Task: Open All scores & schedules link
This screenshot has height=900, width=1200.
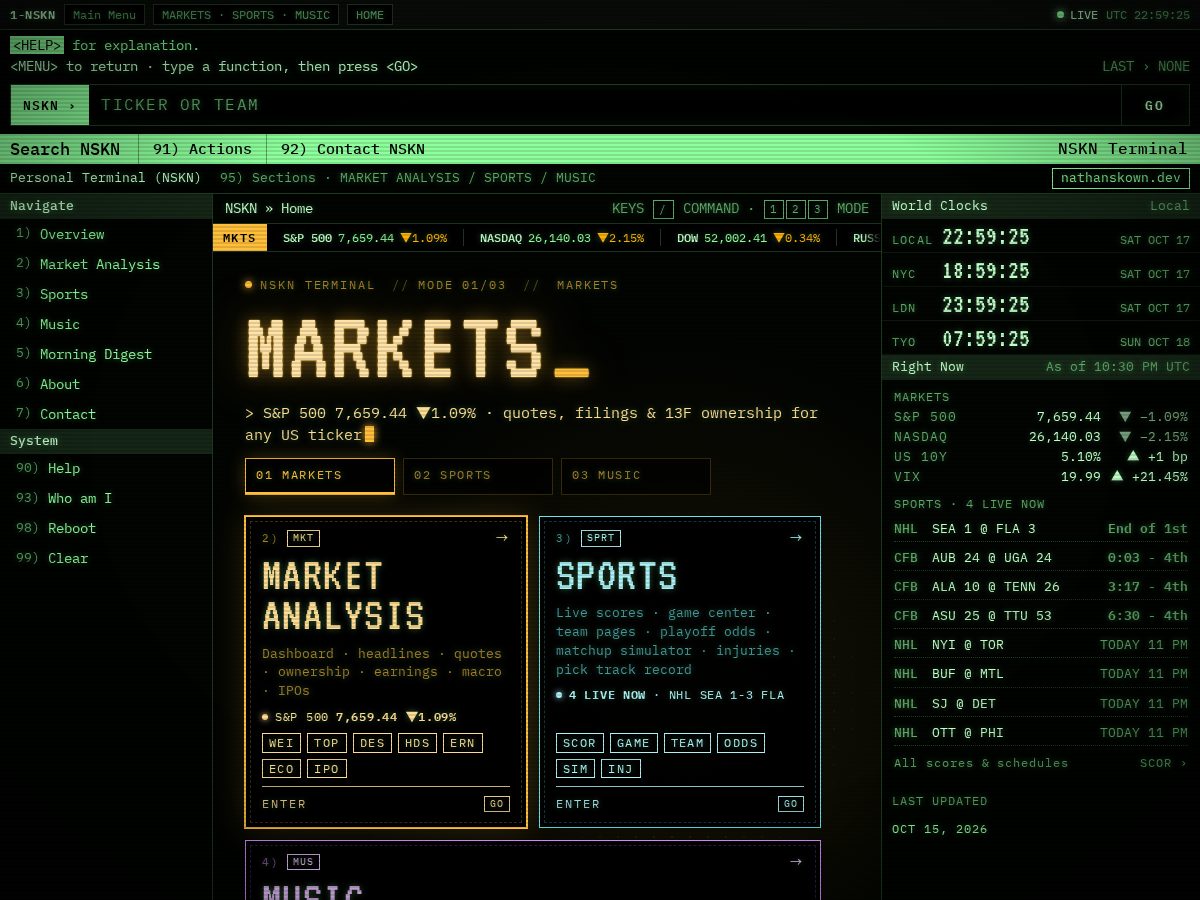Action: 981,763
